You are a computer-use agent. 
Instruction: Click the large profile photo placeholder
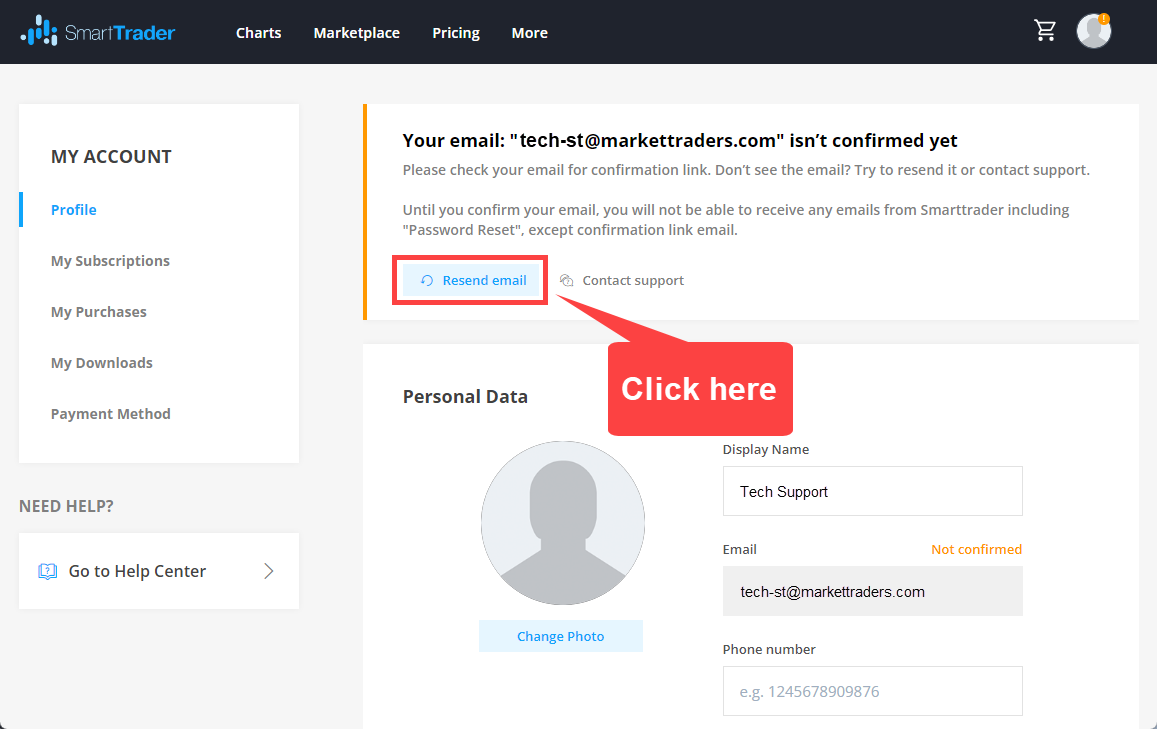(562, 522)
